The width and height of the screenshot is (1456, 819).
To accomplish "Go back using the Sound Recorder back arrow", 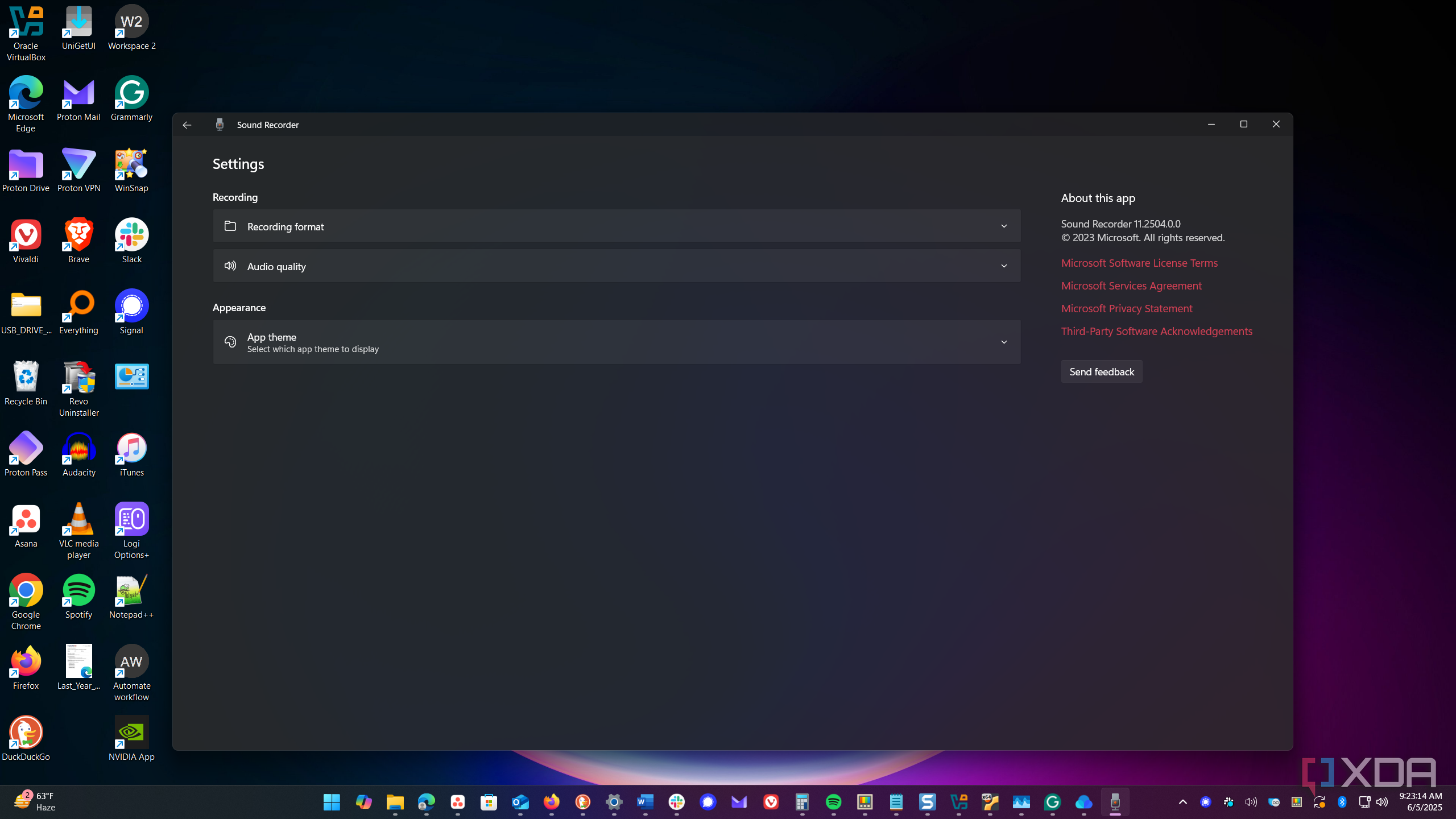I will tap(187, 125).
